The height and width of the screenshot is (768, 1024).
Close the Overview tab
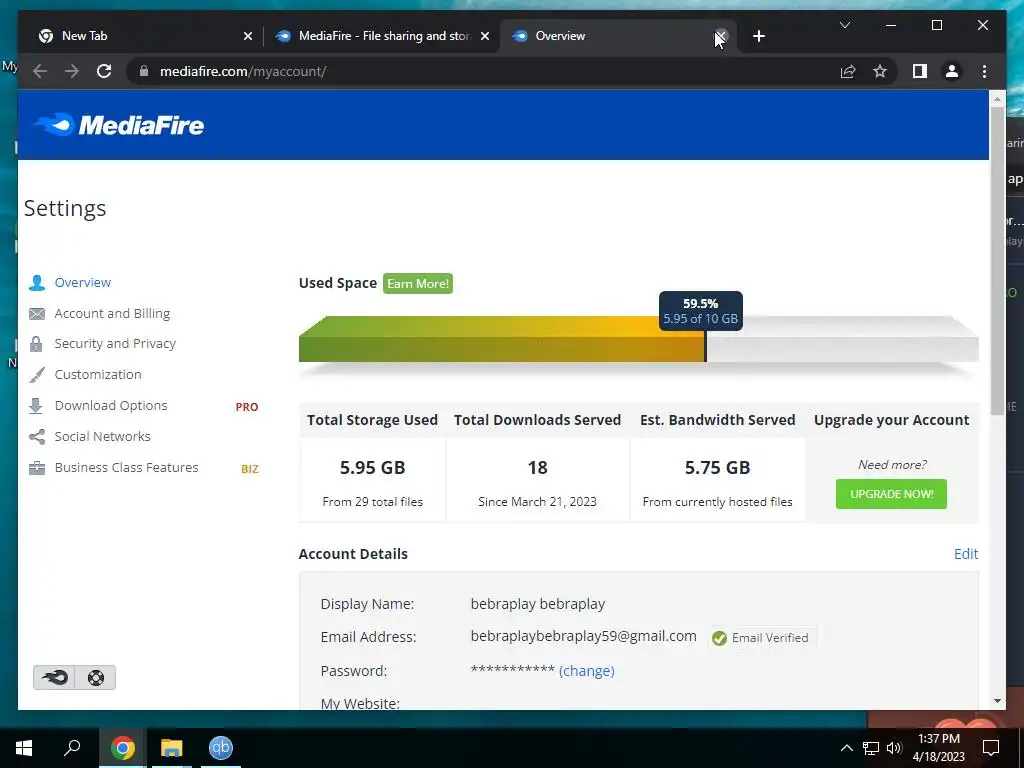(x=720, y=36)
